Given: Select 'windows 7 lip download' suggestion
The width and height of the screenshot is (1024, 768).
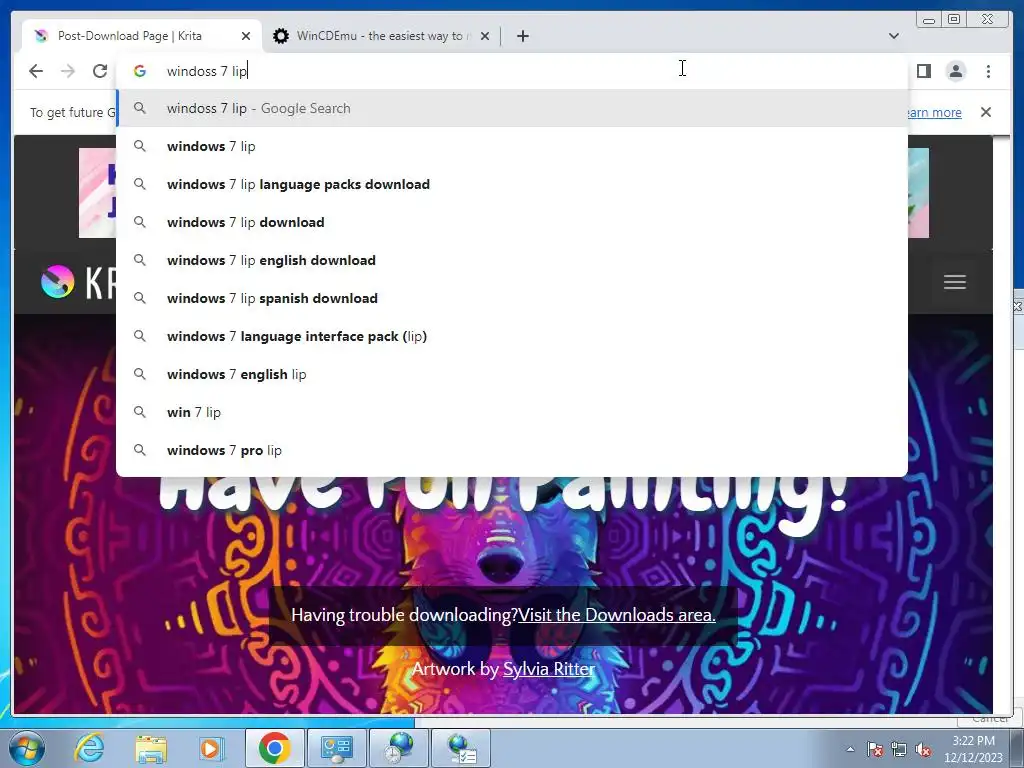Looking at the screenshot, I should pos(512,222).
